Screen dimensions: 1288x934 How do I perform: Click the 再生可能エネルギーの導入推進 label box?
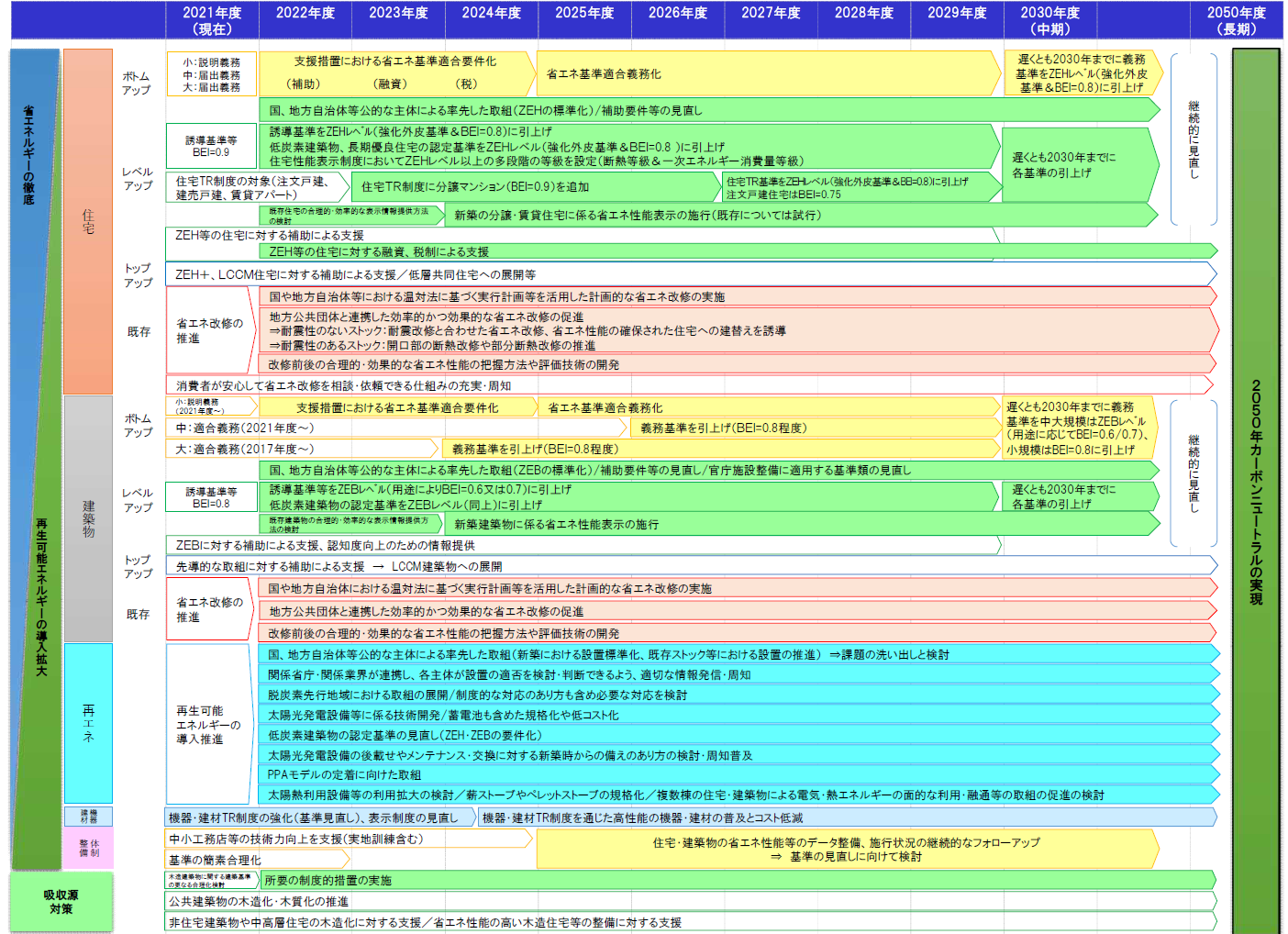[208, 725]
